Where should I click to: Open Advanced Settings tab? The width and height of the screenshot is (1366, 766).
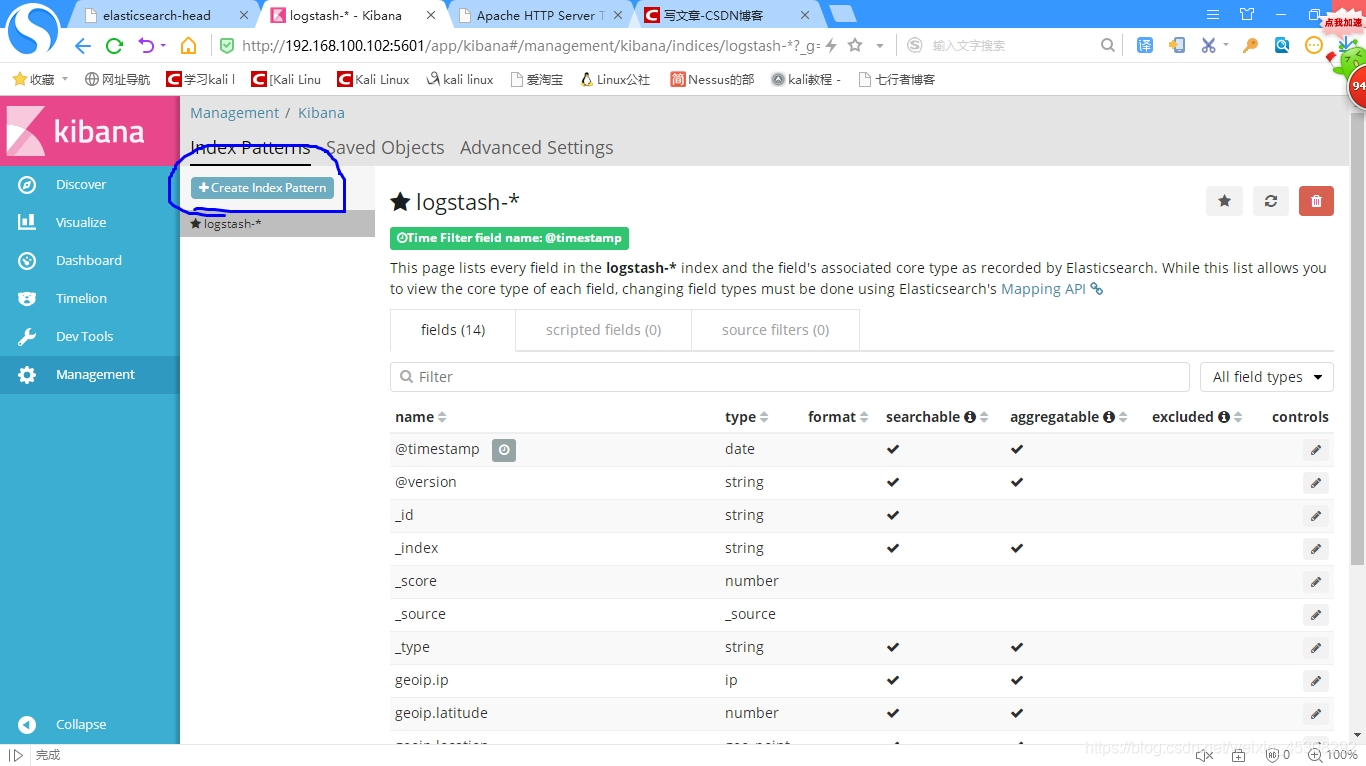pos(537,148)
